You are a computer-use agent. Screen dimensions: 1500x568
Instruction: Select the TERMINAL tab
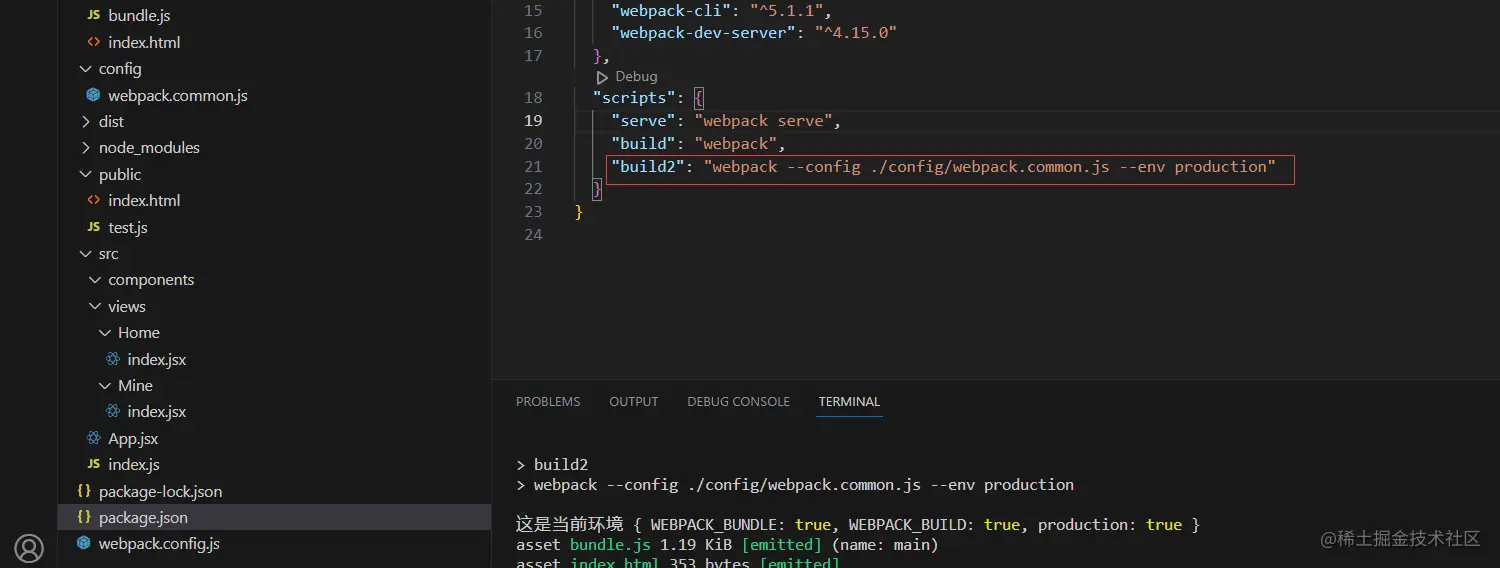[849, 402]
